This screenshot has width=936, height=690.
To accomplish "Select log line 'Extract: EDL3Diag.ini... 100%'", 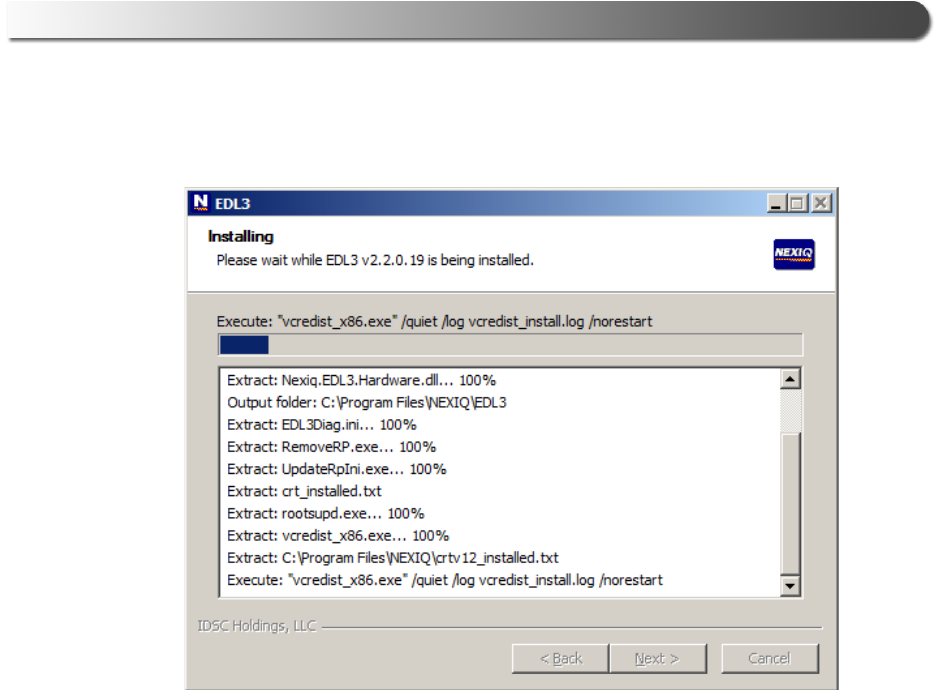I will 322,424.
